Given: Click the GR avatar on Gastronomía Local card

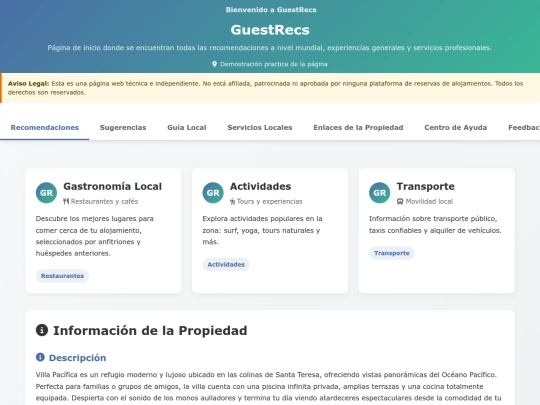Looking at the screenshot, I should tap(46, 193).
